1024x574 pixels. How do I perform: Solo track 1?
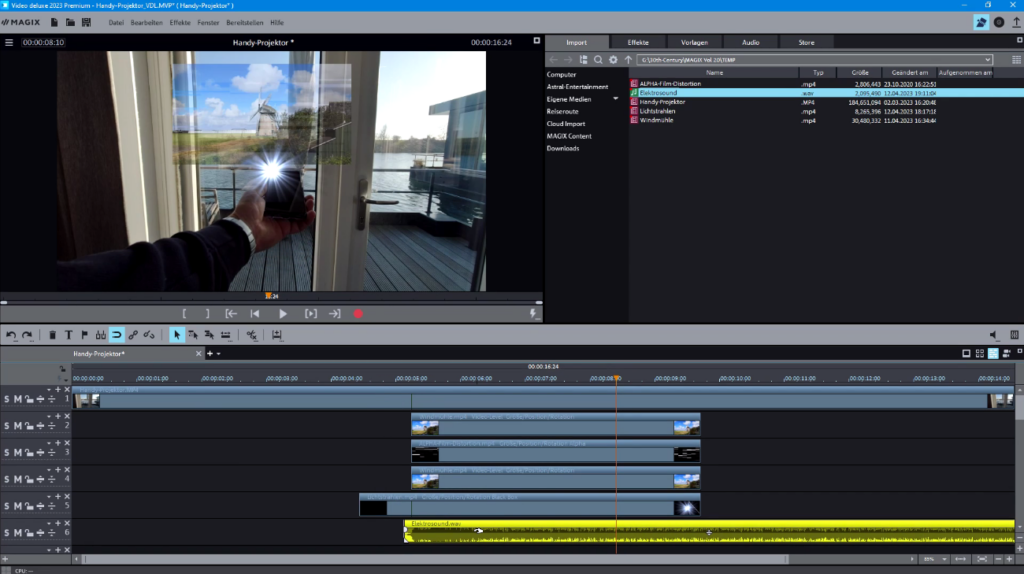7,399
